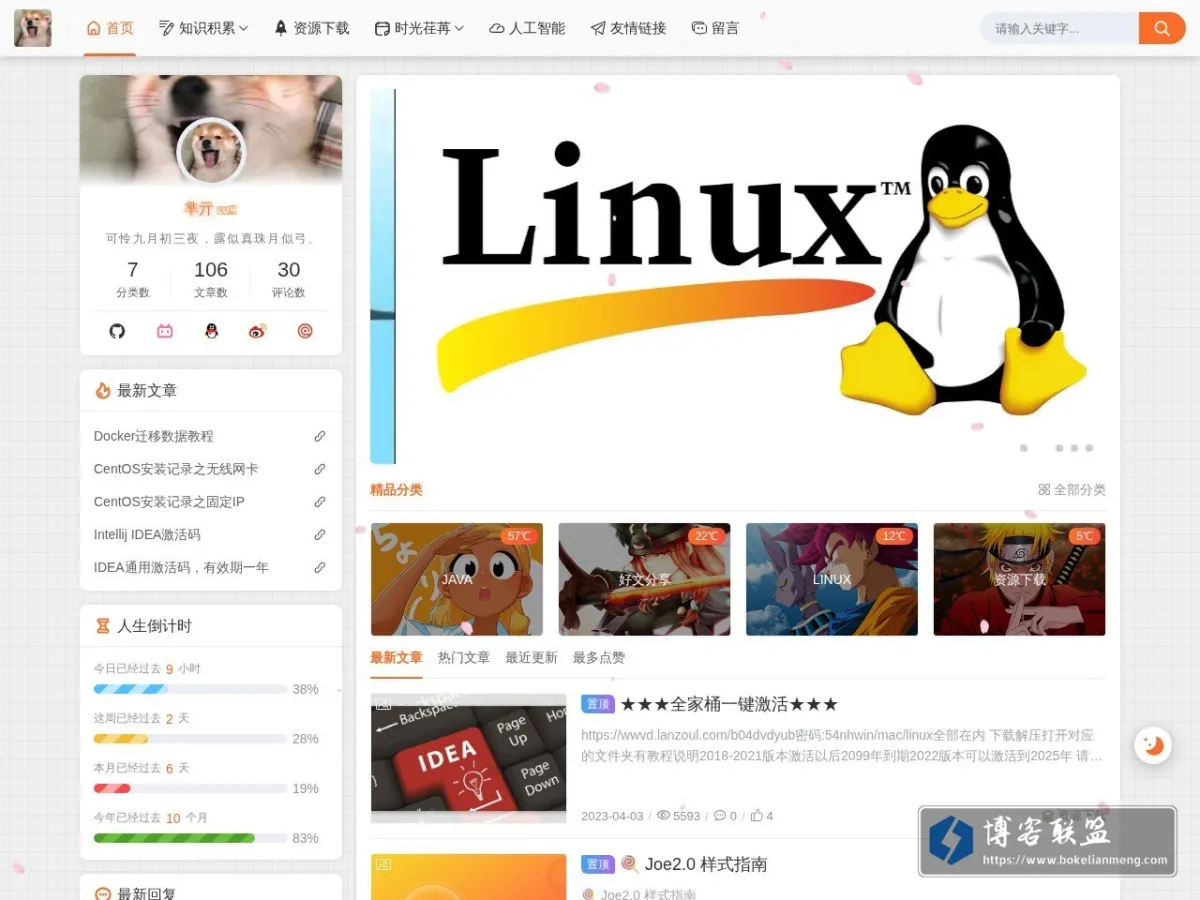1200x900 pixels.
Task: Open the 好文分享 category card
Action: point(644,579)
